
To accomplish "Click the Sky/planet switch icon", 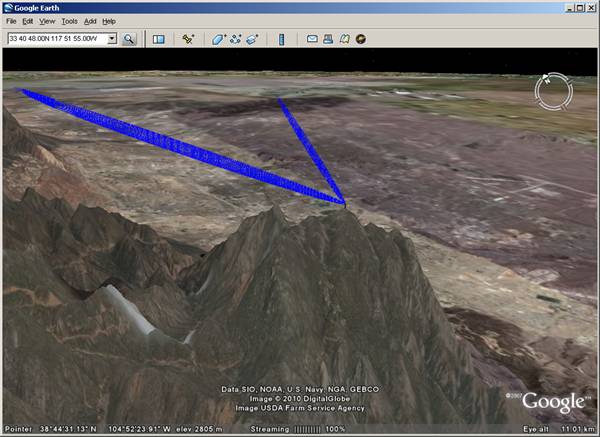I will coord(360,39).
